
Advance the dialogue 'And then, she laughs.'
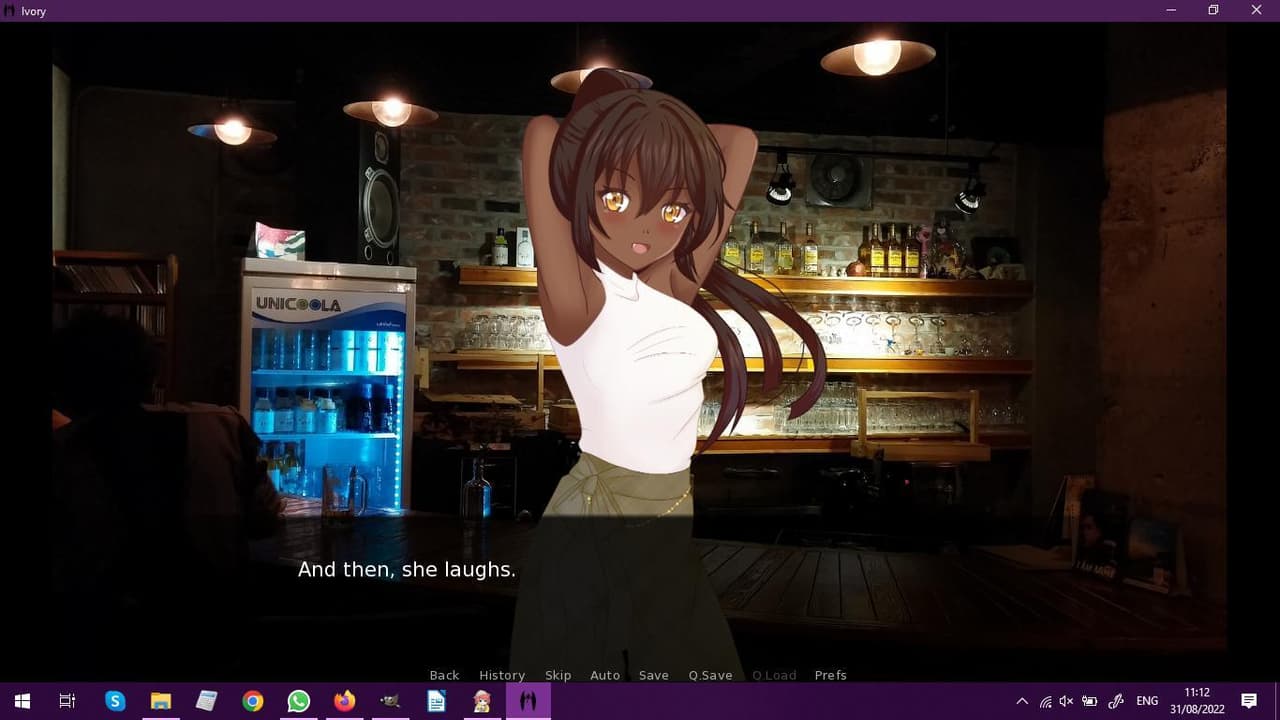[407, 570]
